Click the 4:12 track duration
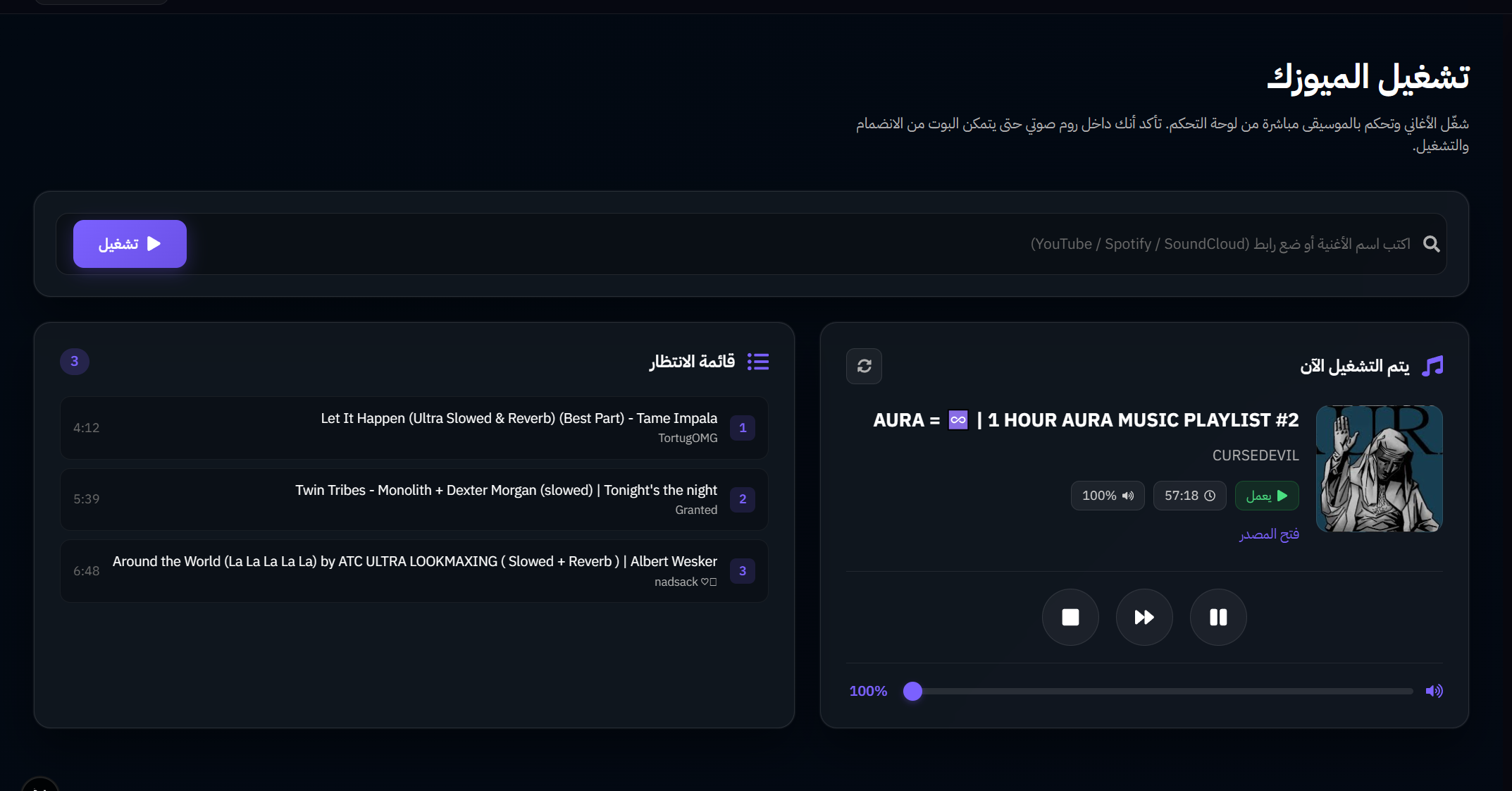1512x791 pixels. (86, 428)
